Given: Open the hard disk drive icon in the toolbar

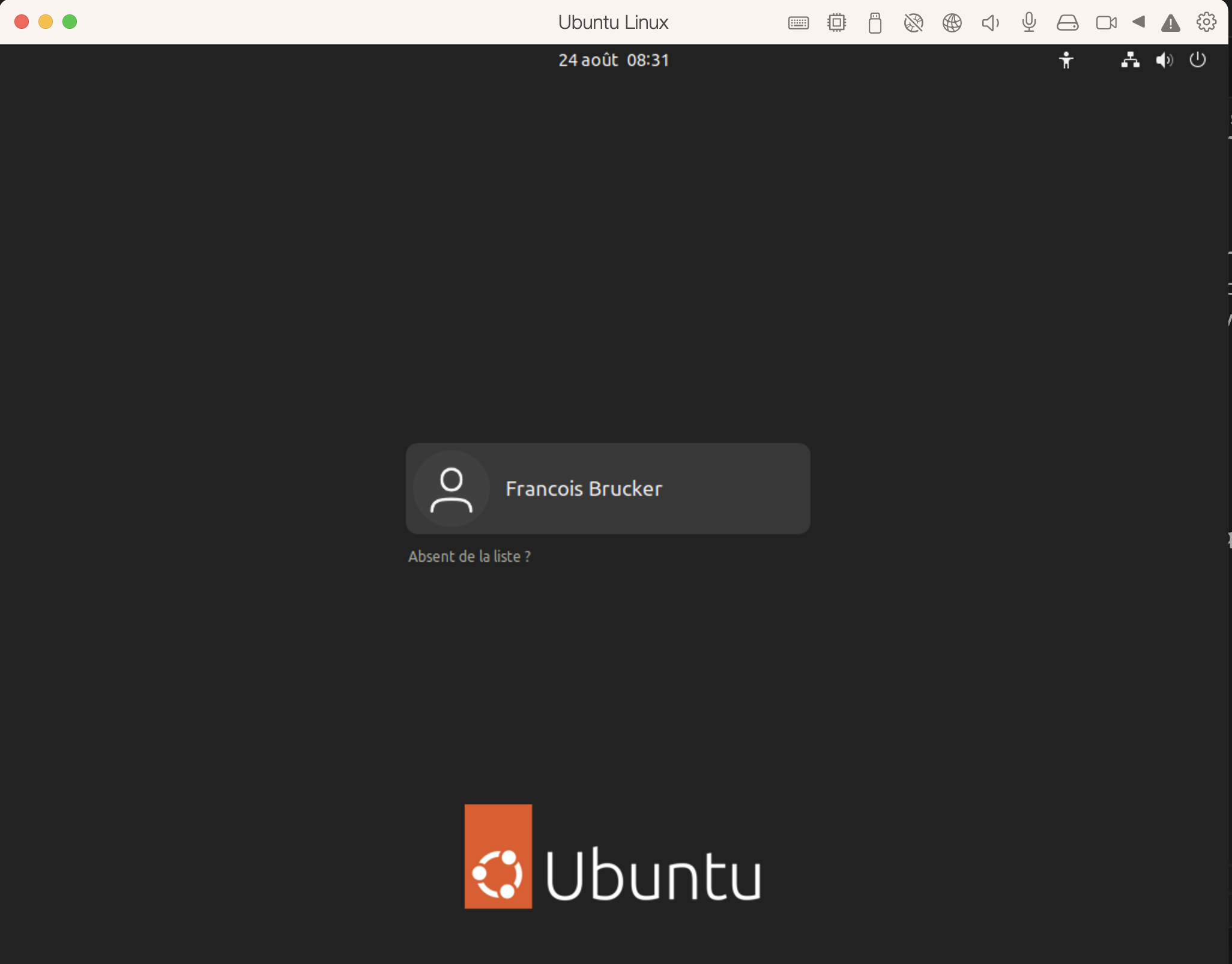Looking at the screenshot, I should (1067, 23).
